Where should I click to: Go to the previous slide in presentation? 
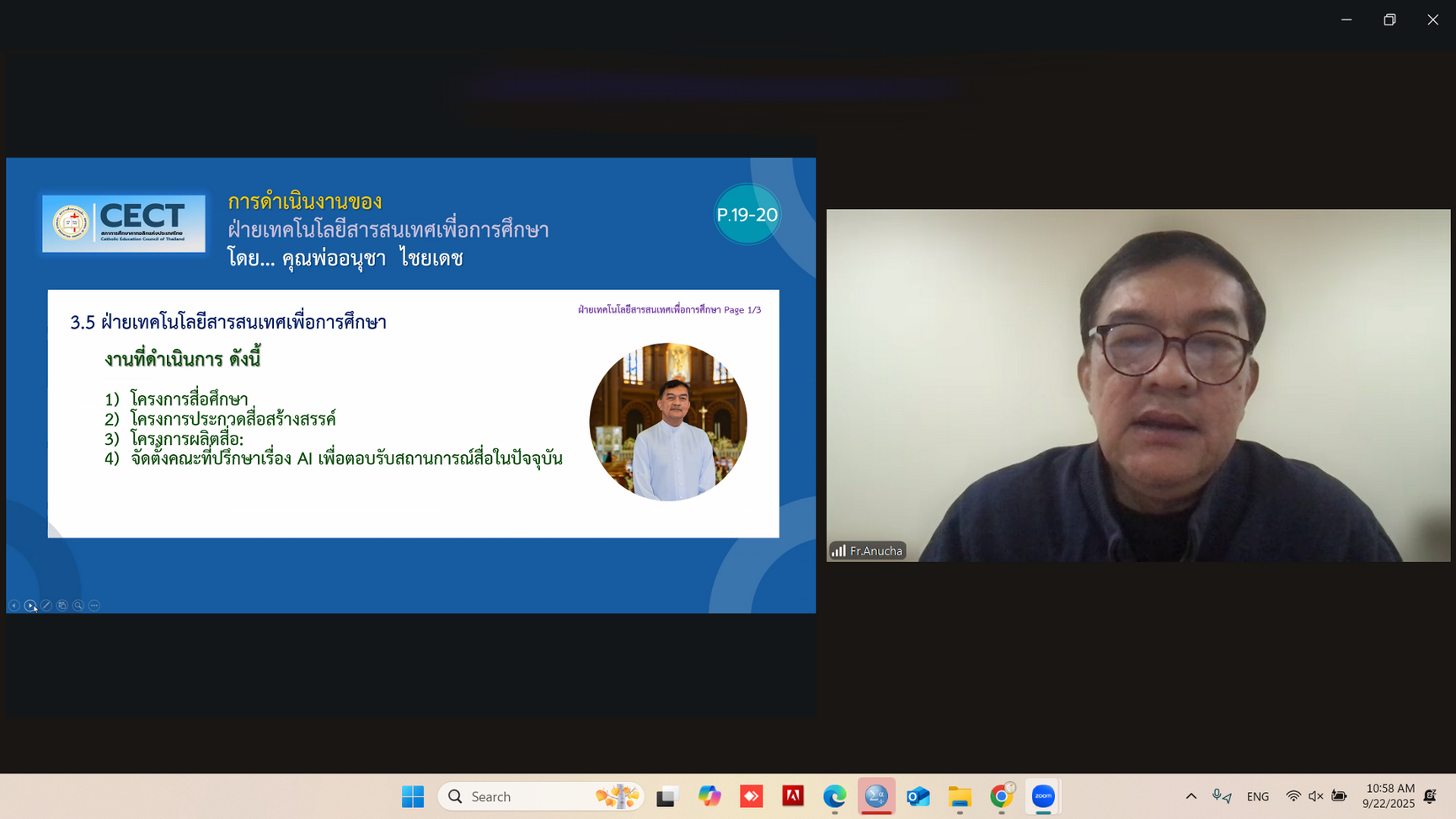[x=14, y=605]
